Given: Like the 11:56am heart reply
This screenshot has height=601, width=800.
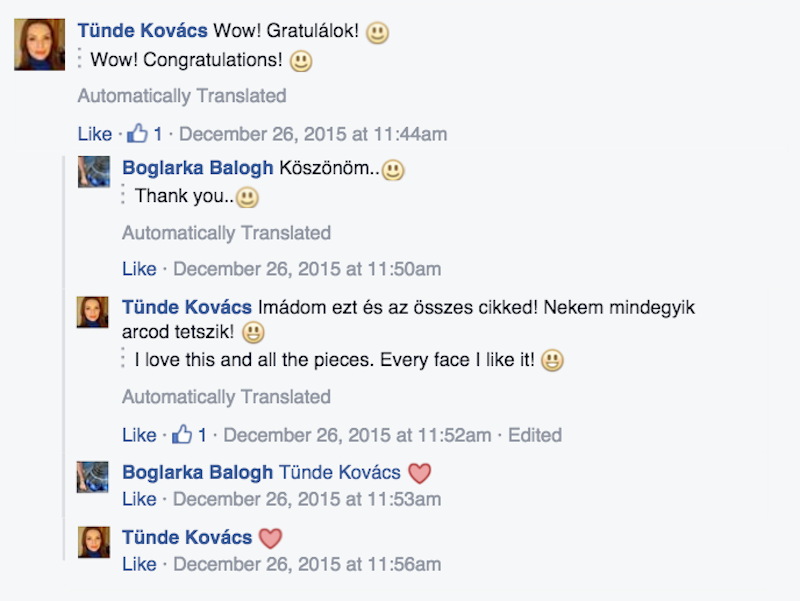Looking at the screenshot, I should pos(139,565).
